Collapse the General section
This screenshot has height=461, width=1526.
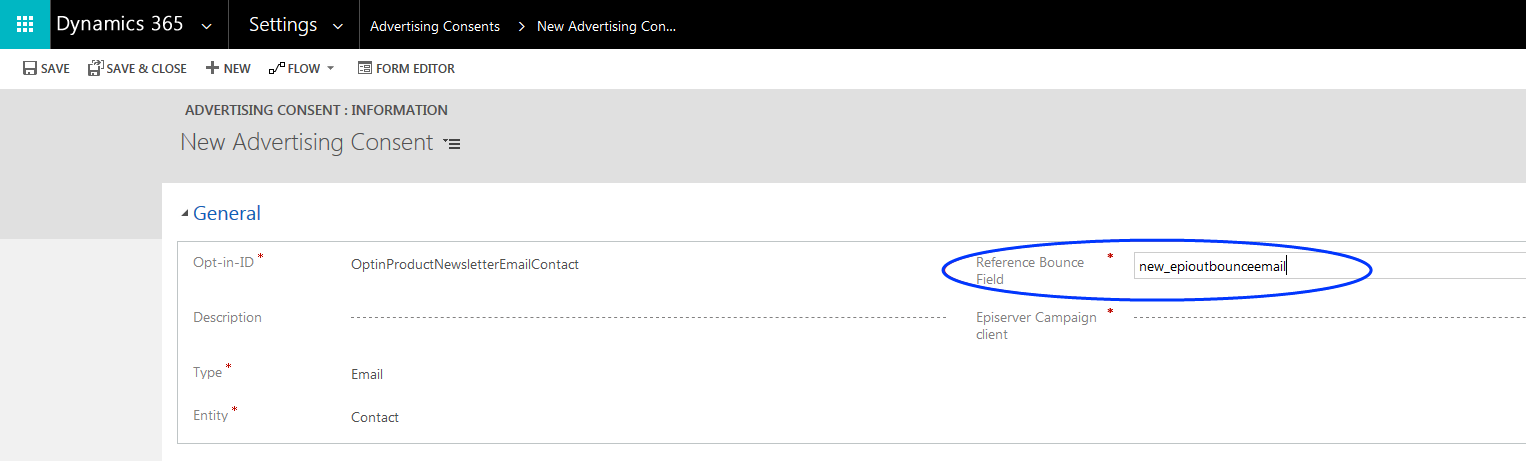183,214
